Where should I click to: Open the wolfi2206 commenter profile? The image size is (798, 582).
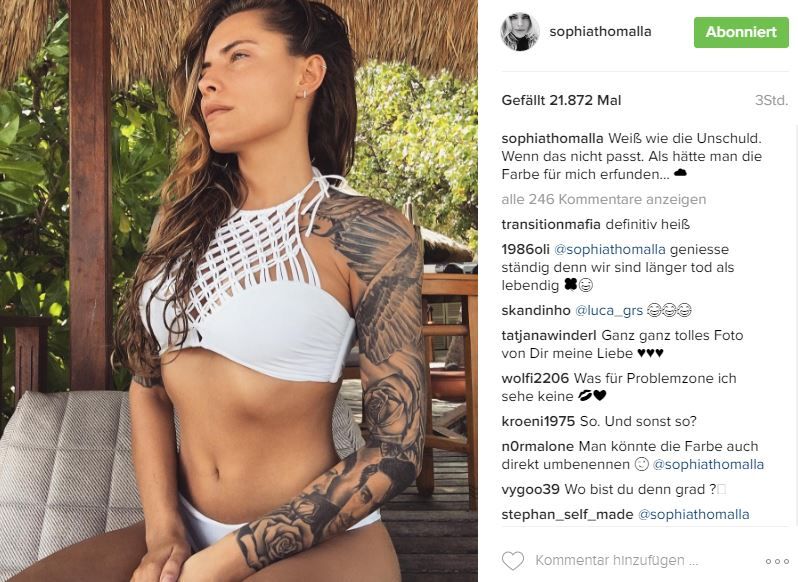click(535, 379)
